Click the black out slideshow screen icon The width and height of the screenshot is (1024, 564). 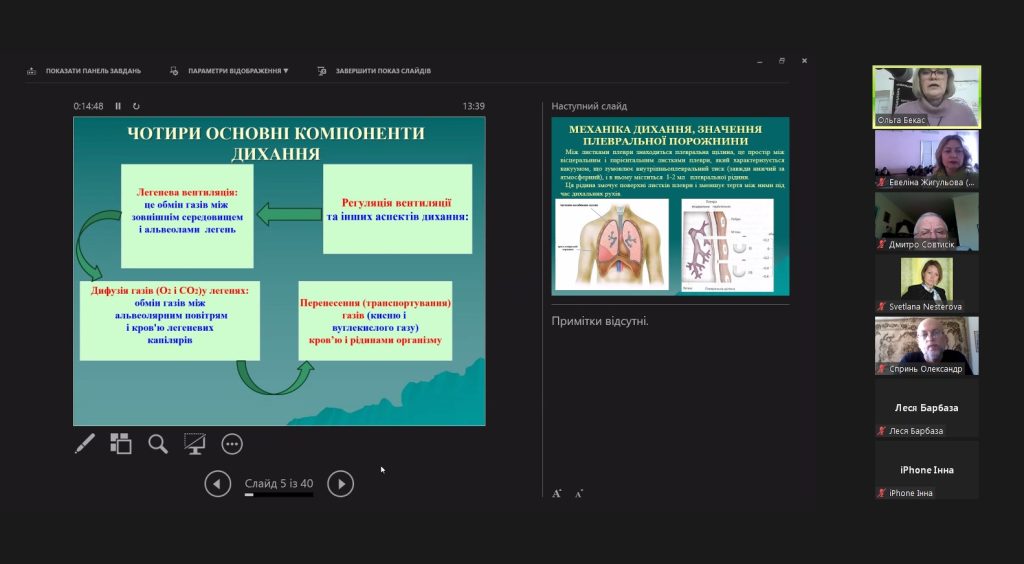pos(195,444)
